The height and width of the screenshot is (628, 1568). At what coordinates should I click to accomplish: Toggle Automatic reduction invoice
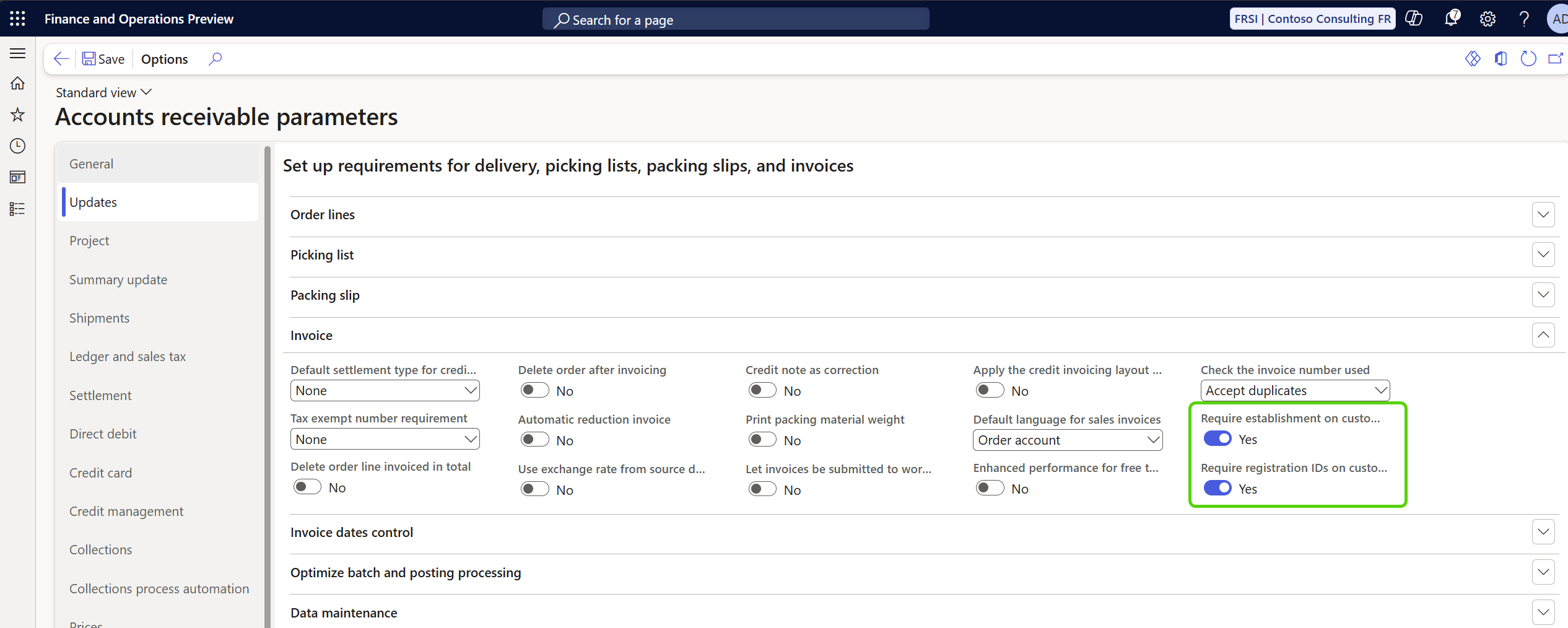point(535,440)
